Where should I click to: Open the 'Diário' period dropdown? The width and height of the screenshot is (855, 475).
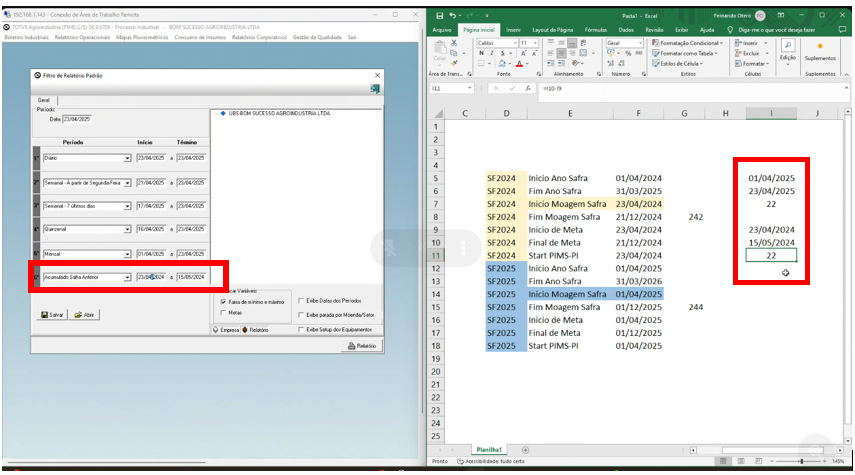tap(127, 158)
